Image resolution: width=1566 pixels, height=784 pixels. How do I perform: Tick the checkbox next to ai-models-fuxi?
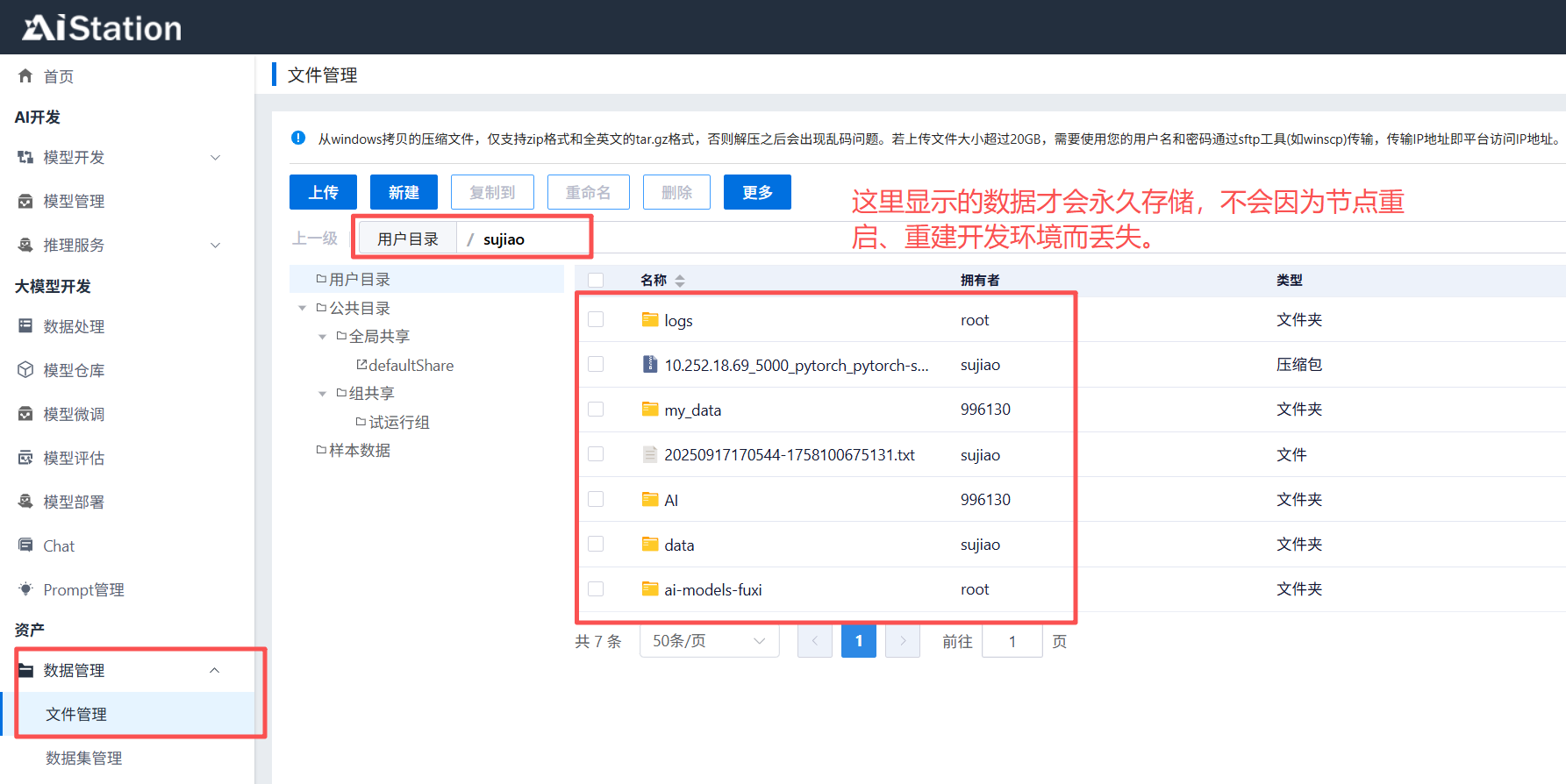pos(596,589)
